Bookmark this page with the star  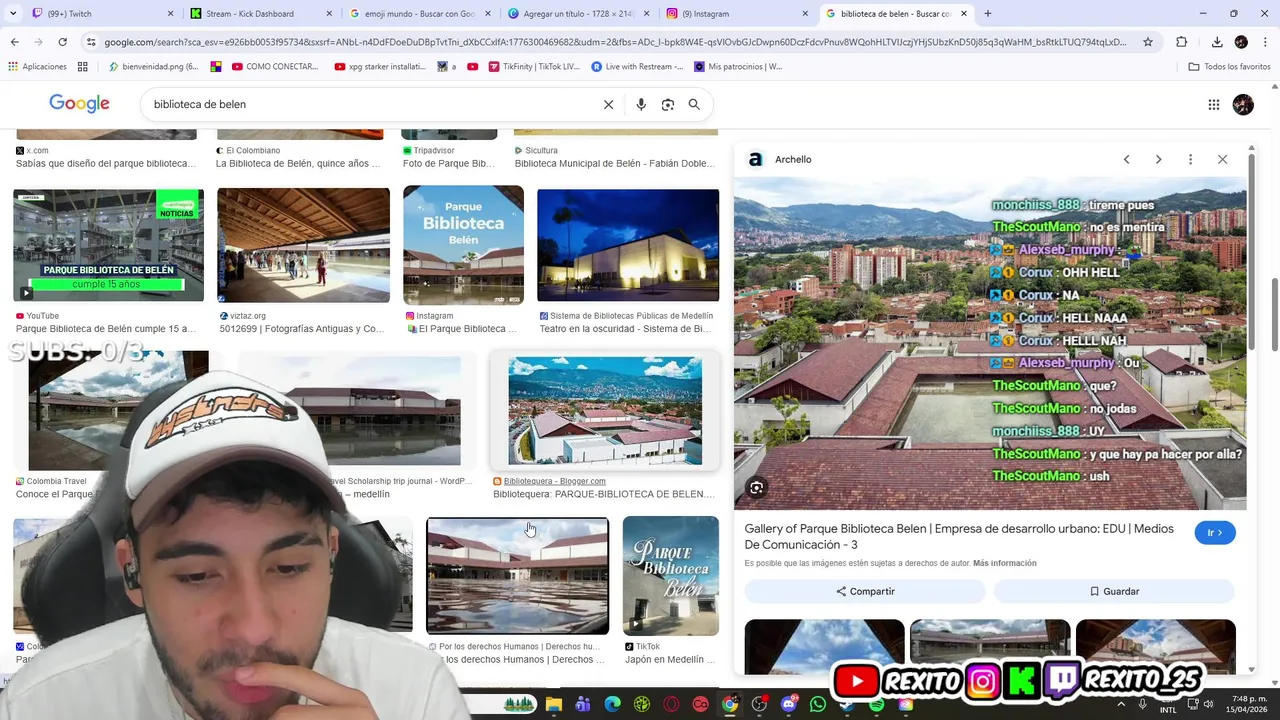tap(1148, 42)
